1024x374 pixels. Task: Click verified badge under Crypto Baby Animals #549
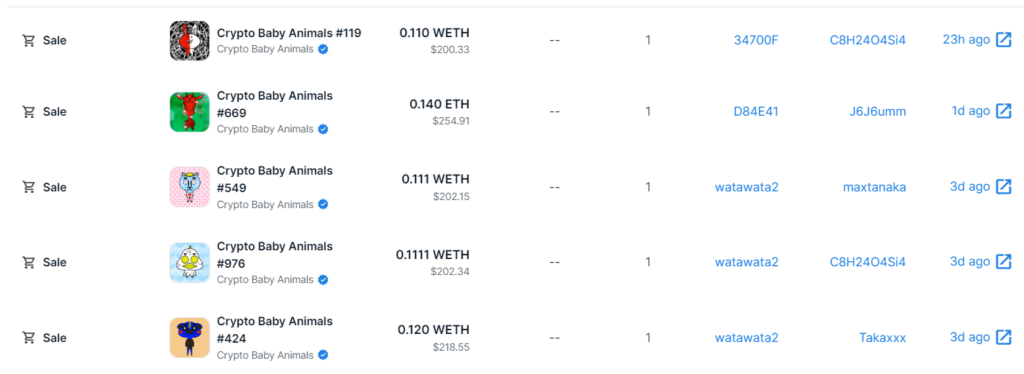point(323,204)
